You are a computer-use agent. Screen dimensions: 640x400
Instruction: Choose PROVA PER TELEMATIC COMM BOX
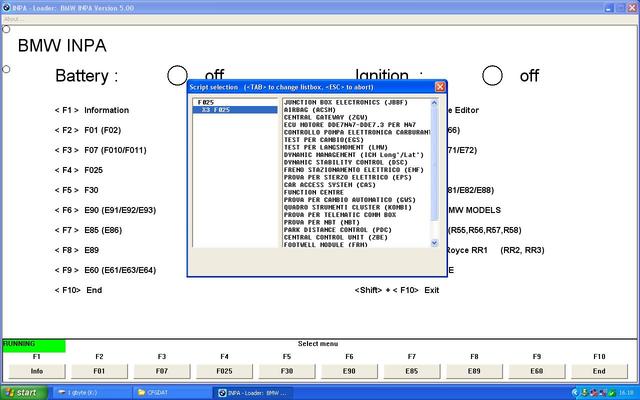tap(340, 214)
